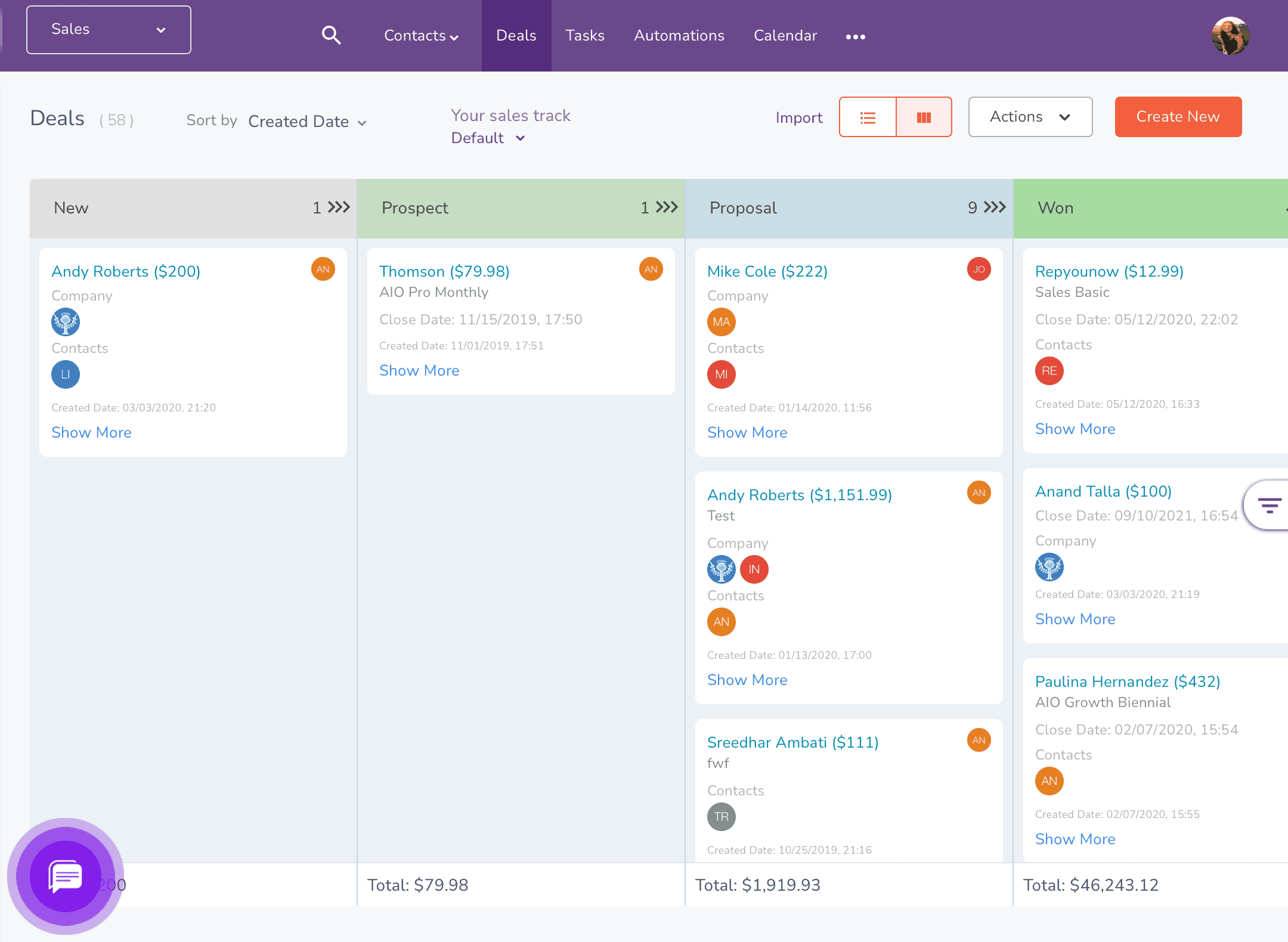Open the Default sales track selector

point(488,138)
